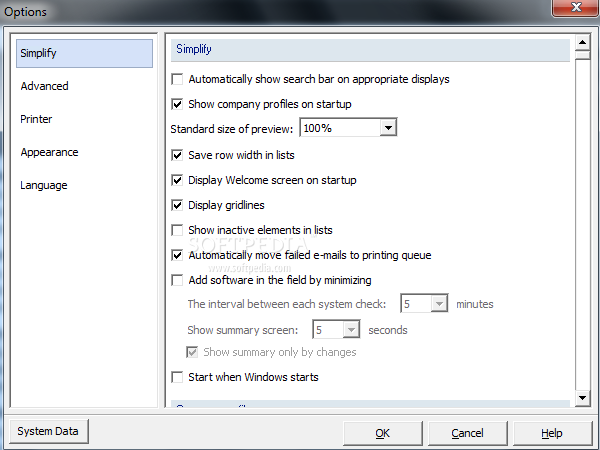The width and height of the screenshot is (600, 450).
Task: Check Add software in the field by minimizing
Action: (177, 280)
